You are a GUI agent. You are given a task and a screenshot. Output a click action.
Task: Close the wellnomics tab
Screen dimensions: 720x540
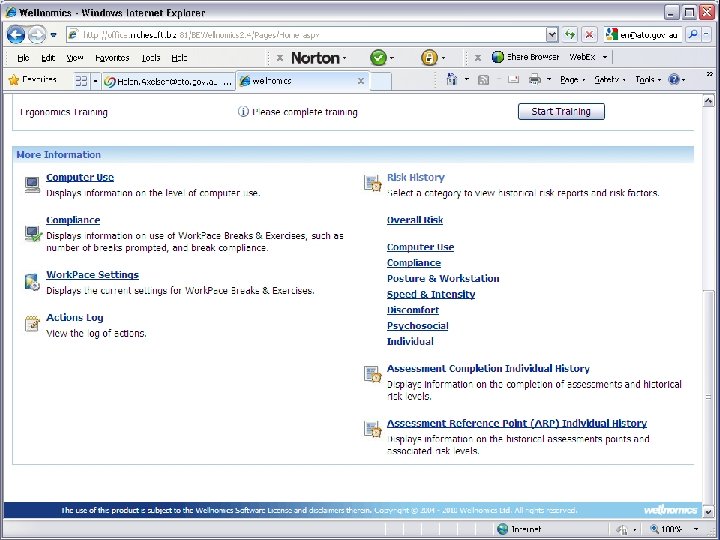361,81
